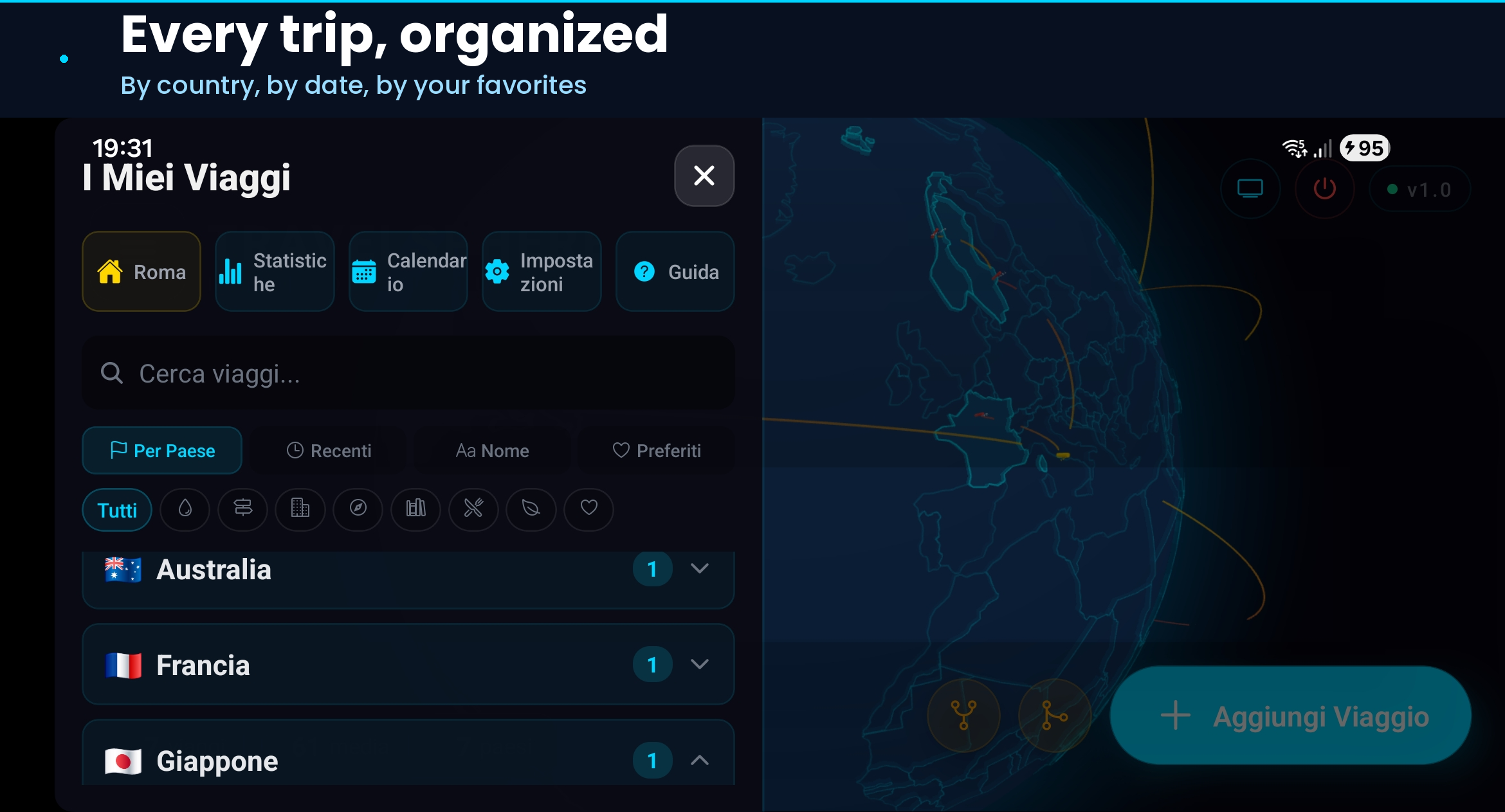This screenshot has height=812, width=1505.
Task: Show Preferiti trips tab
Action: point(656,450)
